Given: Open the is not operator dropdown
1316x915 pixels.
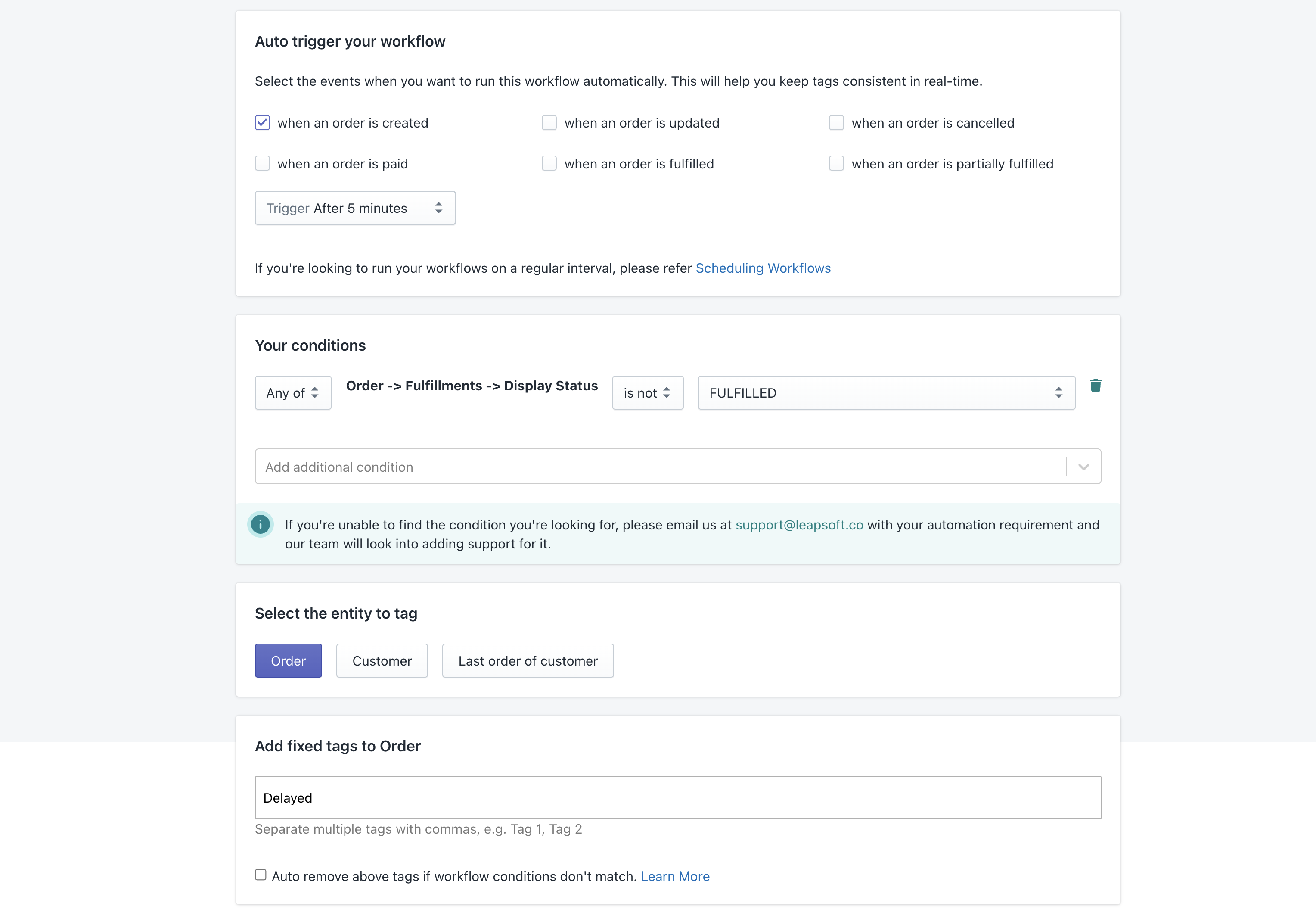Looking at the screenshot, I should [x=647, y=393].
